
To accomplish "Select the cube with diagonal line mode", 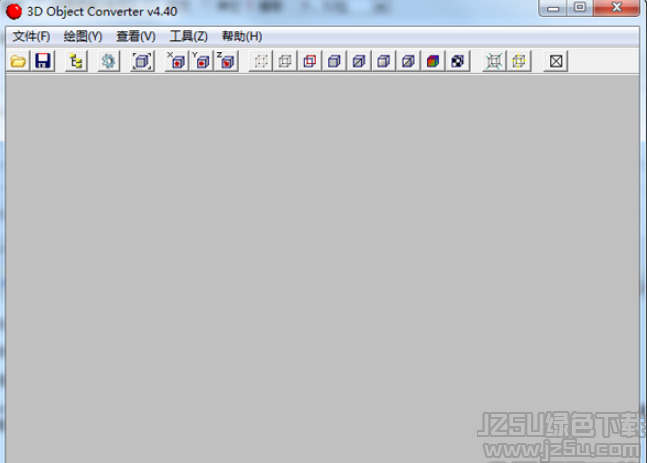I will pos(359,61).
